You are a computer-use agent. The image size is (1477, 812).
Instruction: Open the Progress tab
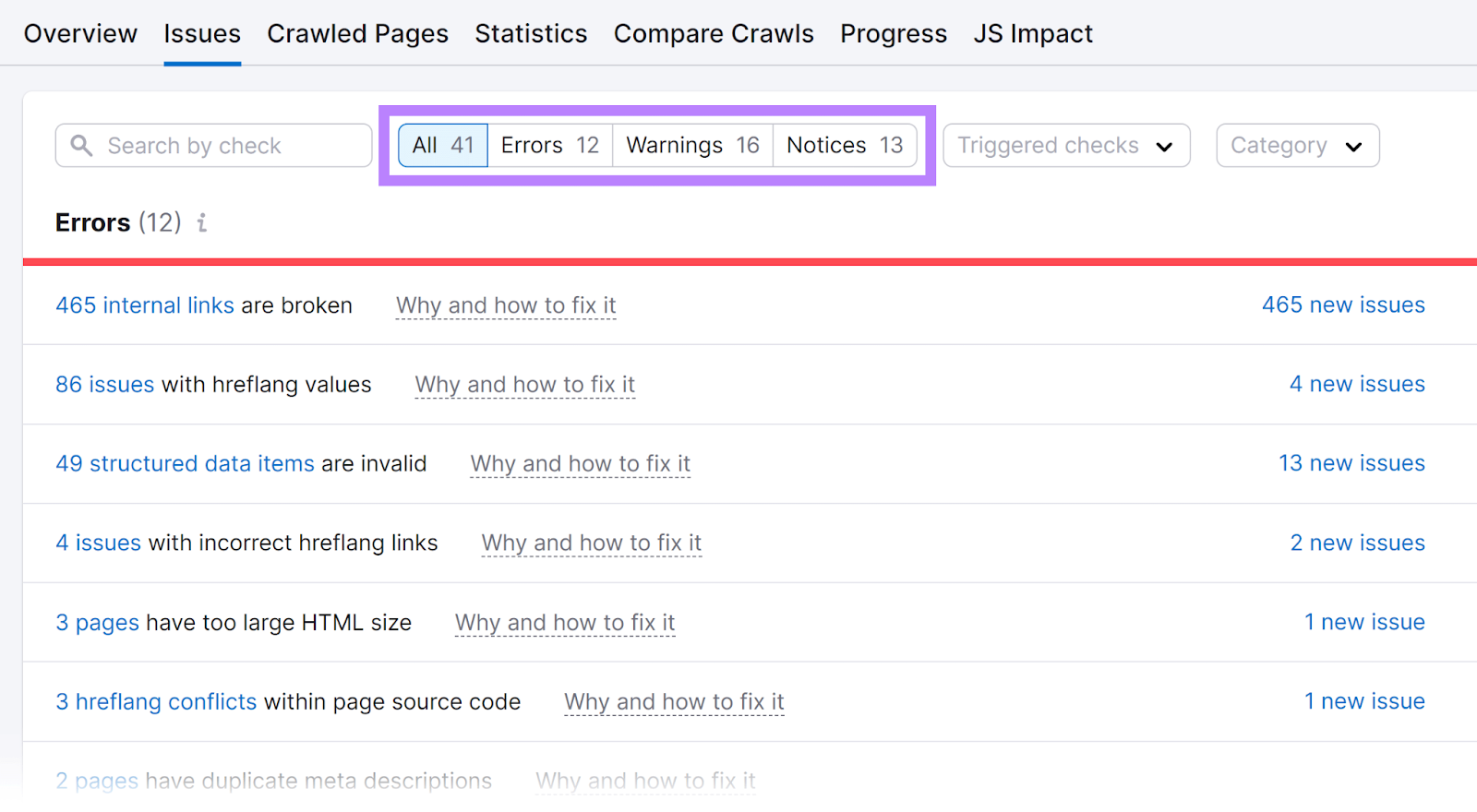[893, 34]
